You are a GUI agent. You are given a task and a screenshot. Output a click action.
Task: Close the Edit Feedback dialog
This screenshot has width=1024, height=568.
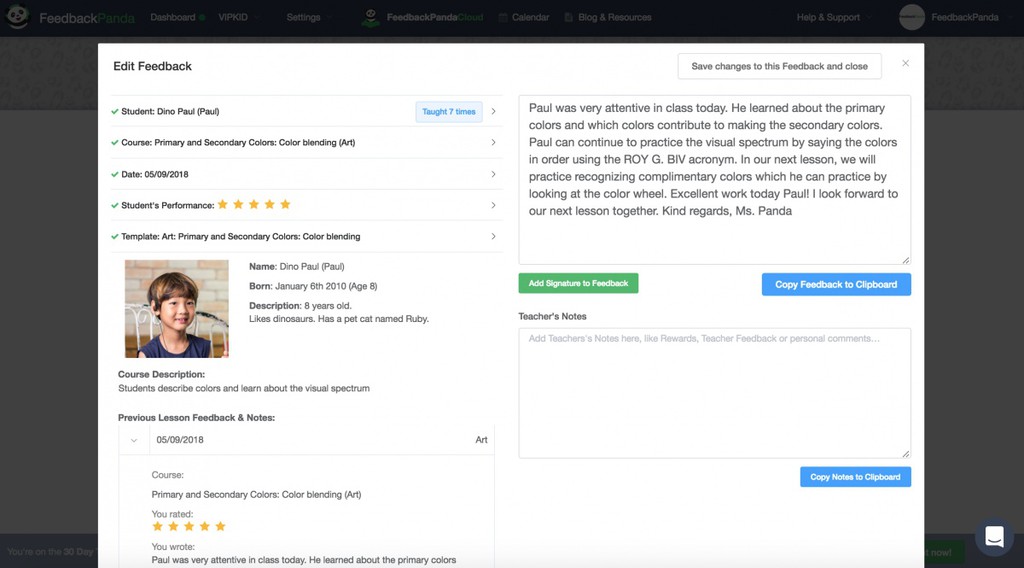tap(905, 63)
